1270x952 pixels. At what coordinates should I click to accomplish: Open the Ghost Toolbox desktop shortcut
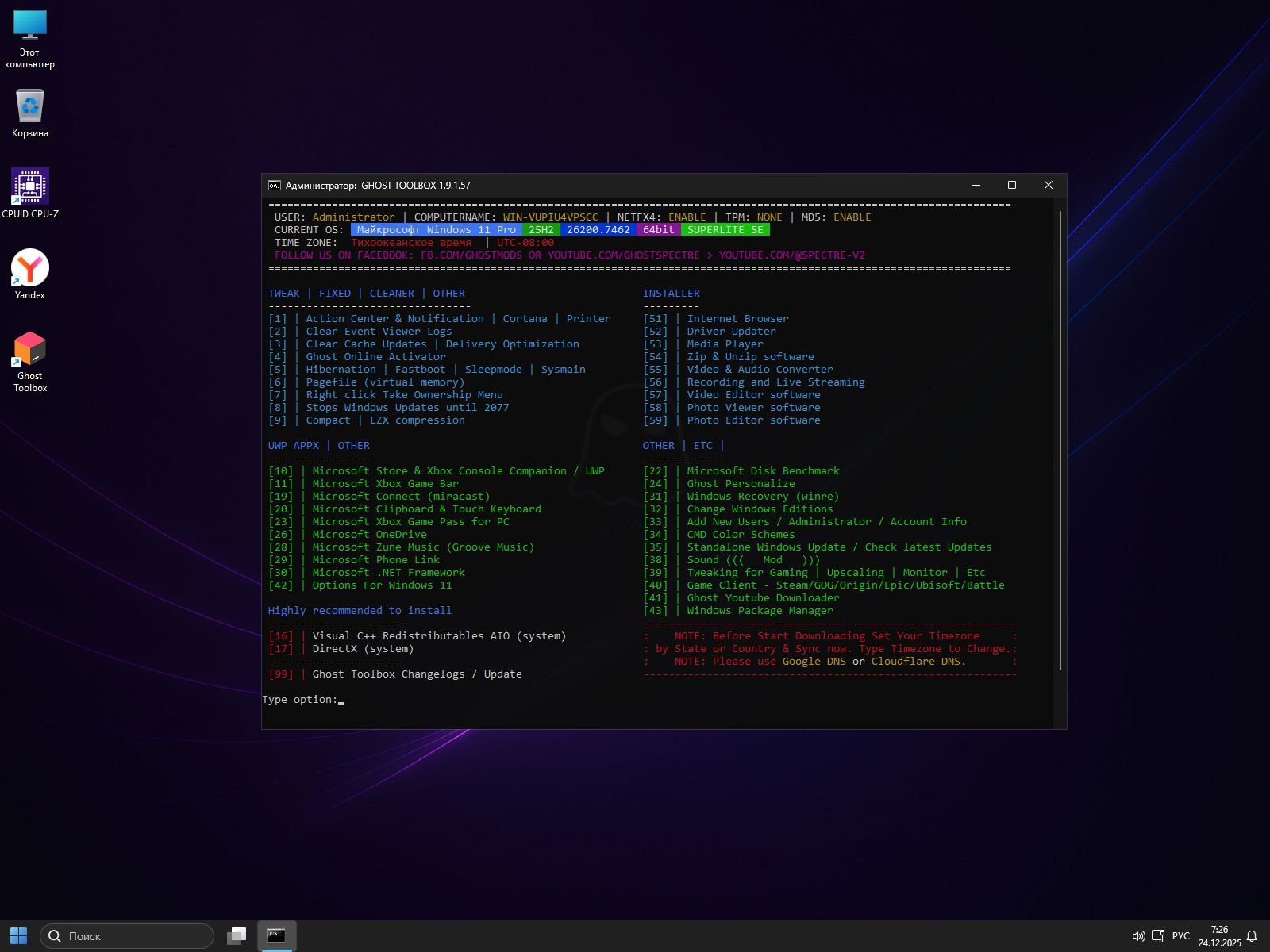point(30,350)
